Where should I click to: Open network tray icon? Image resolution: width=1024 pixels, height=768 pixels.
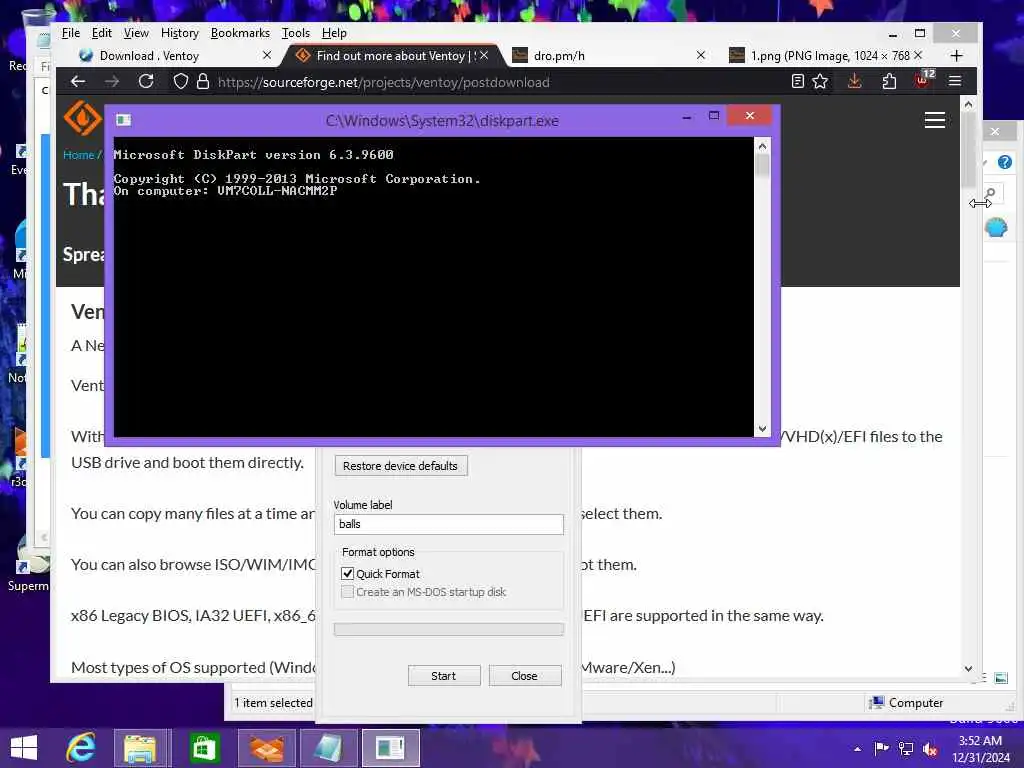tap(906, 748)
